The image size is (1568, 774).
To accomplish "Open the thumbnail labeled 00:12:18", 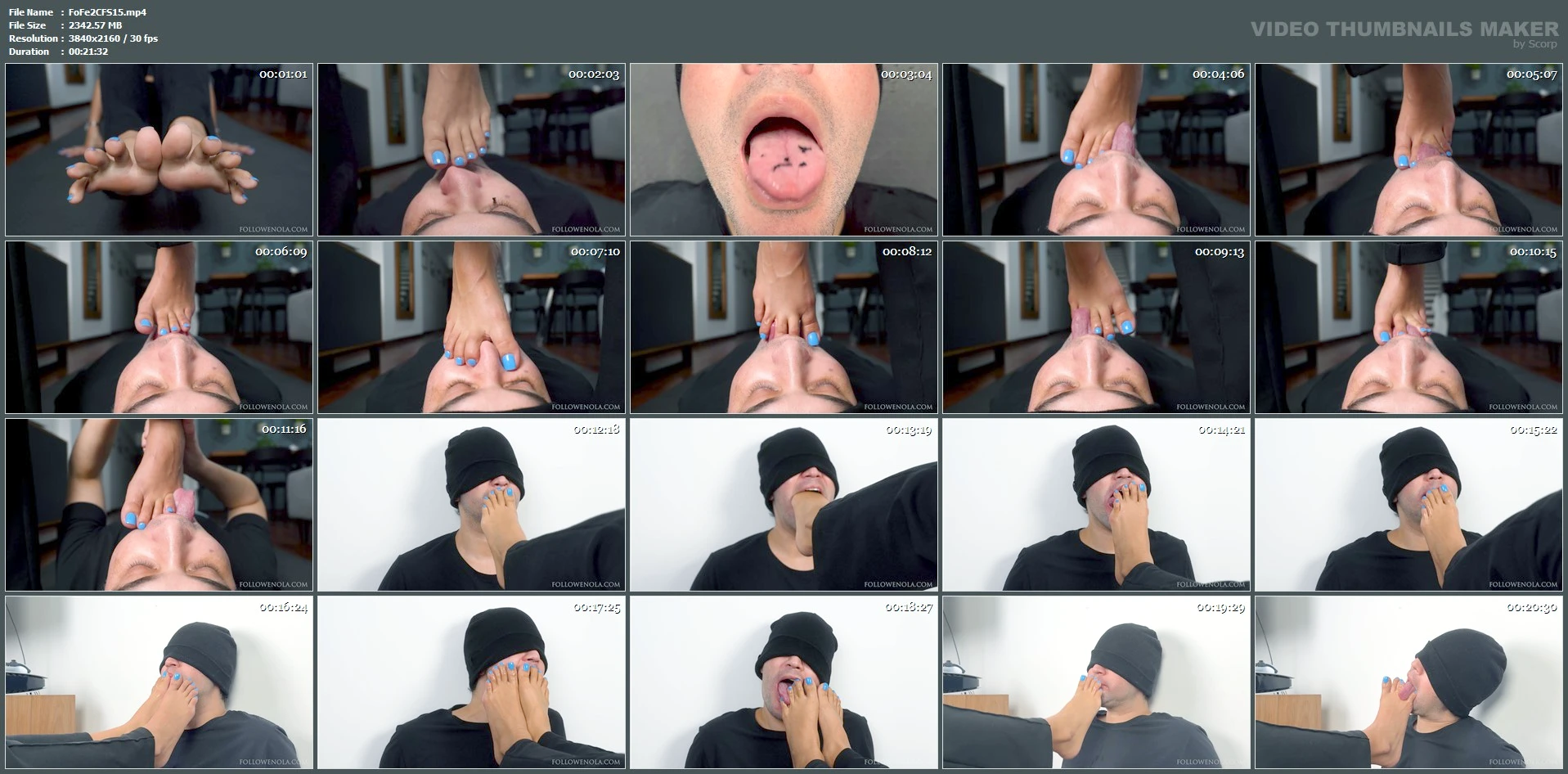I will pyautogui.click(x=471, y=505).
